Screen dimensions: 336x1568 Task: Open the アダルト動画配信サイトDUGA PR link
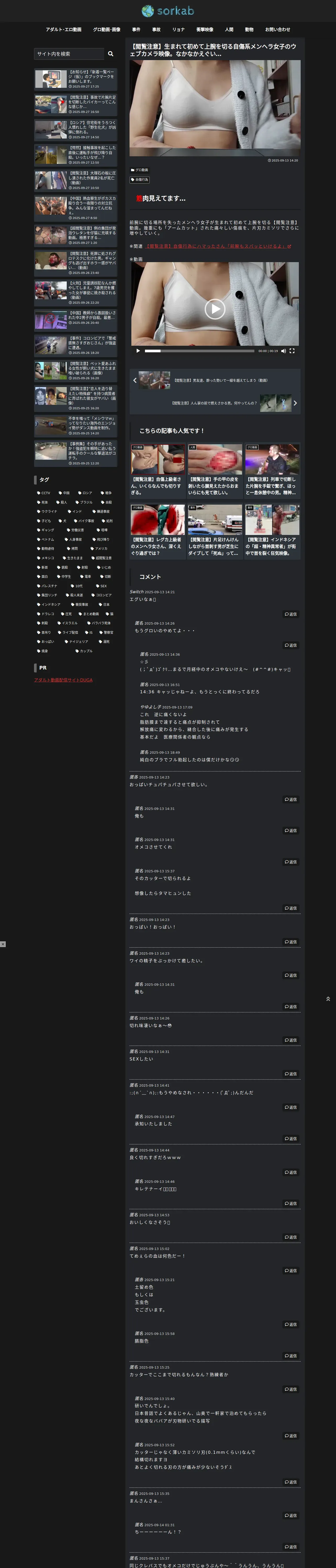point(63,680)
